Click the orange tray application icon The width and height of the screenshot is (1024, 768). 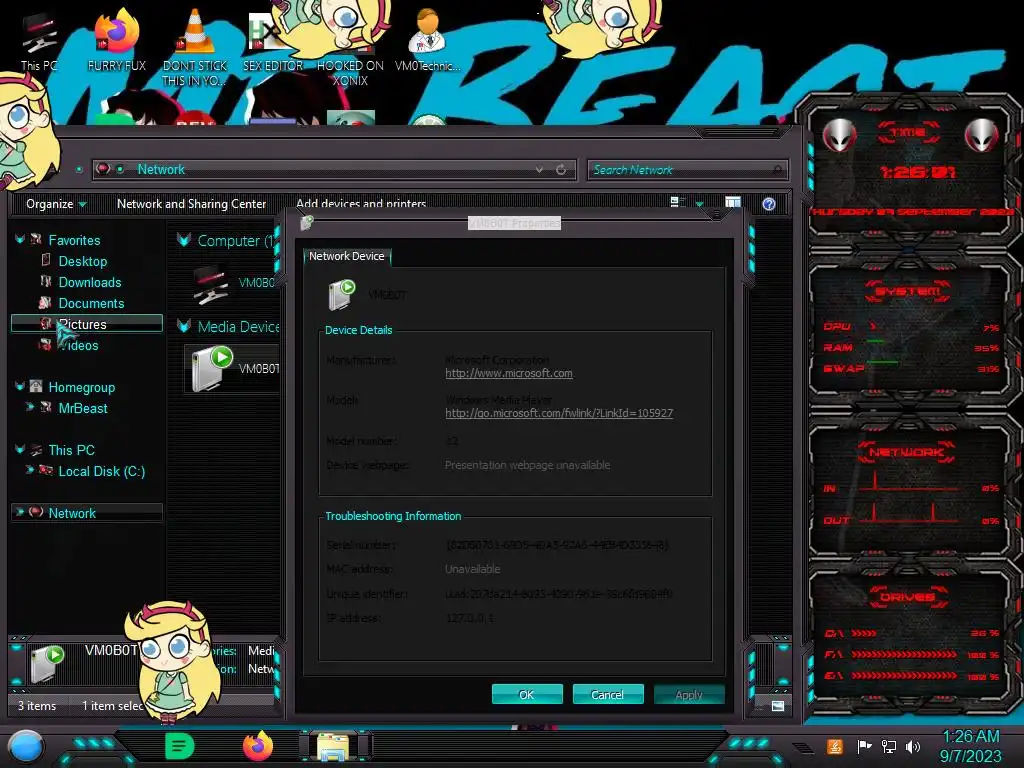coord(835,746)
